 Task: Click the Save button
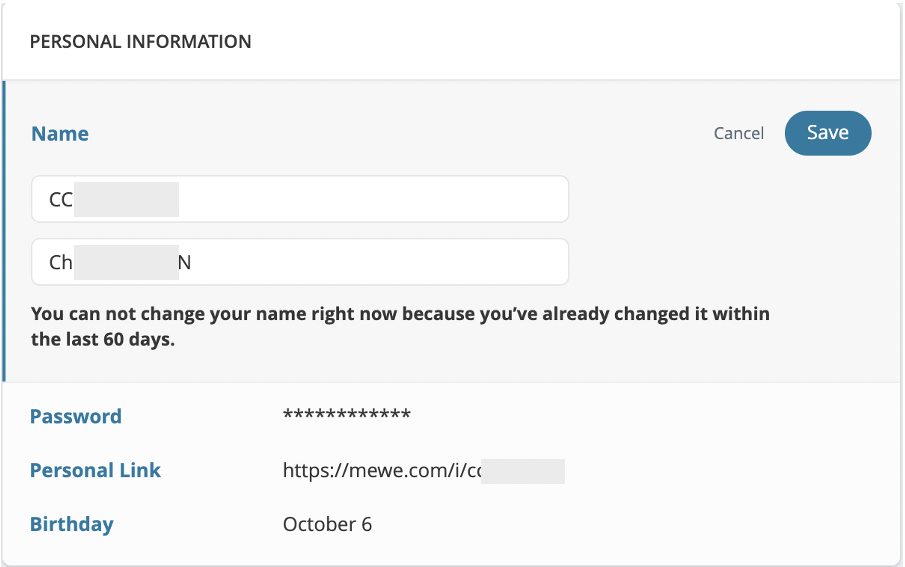tap(828, 133)
